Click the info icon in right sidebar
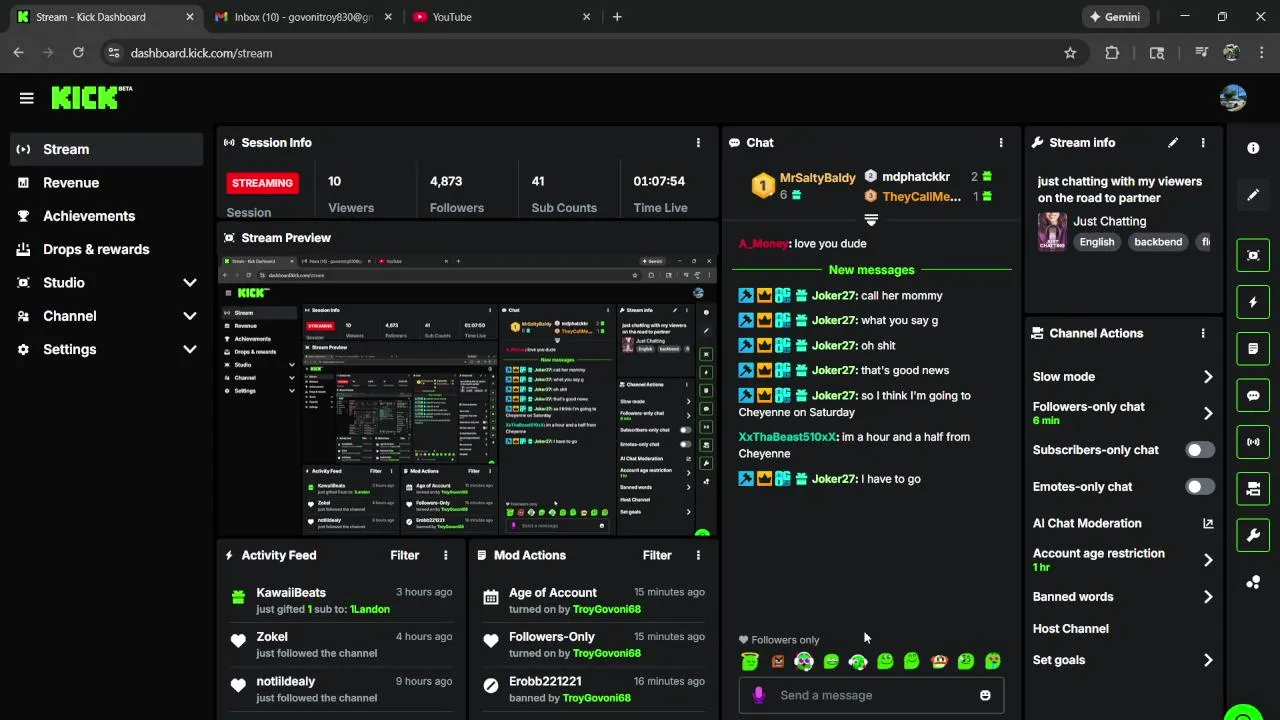Viewport: 1280px width, 720px height. tap(1253, 148)
